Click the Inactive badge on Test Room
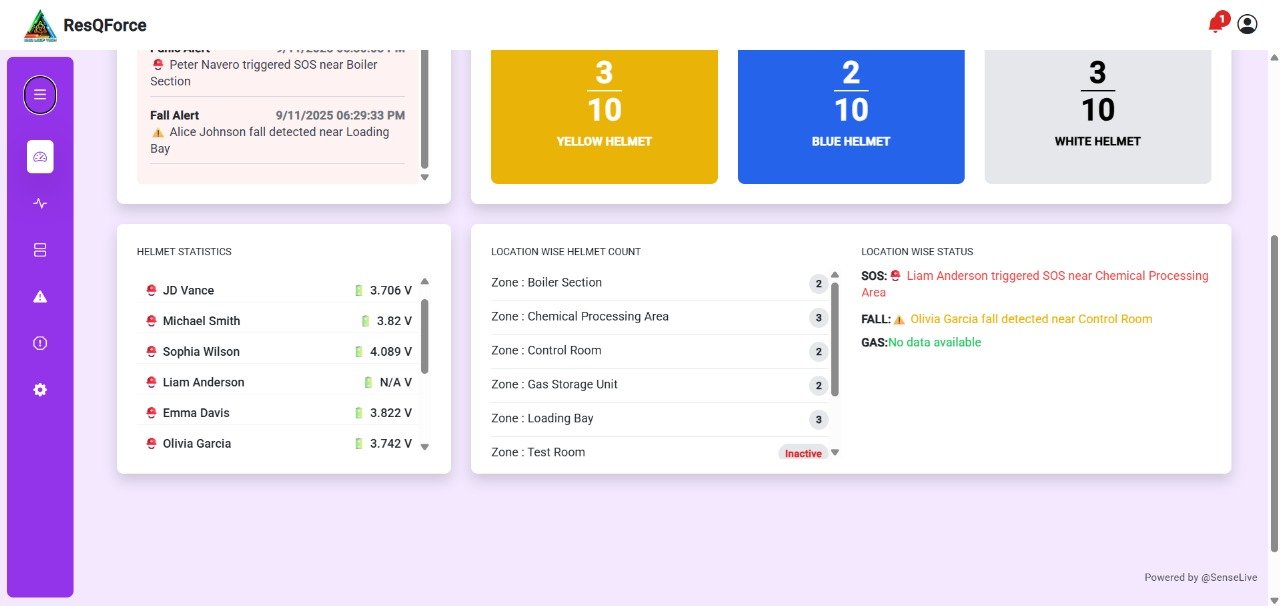 (802, 452)
